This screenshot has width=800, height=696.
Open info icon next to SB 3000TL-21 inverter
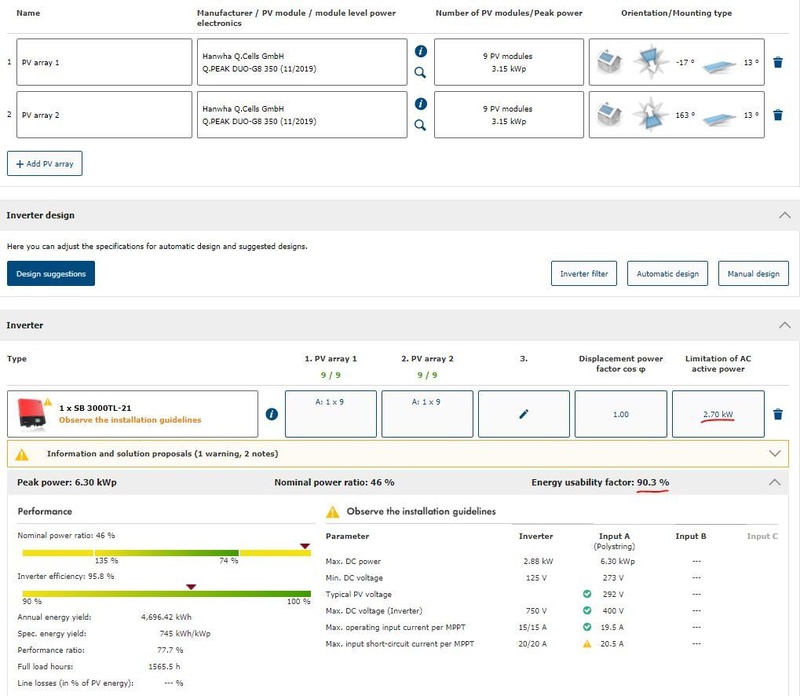272,414
